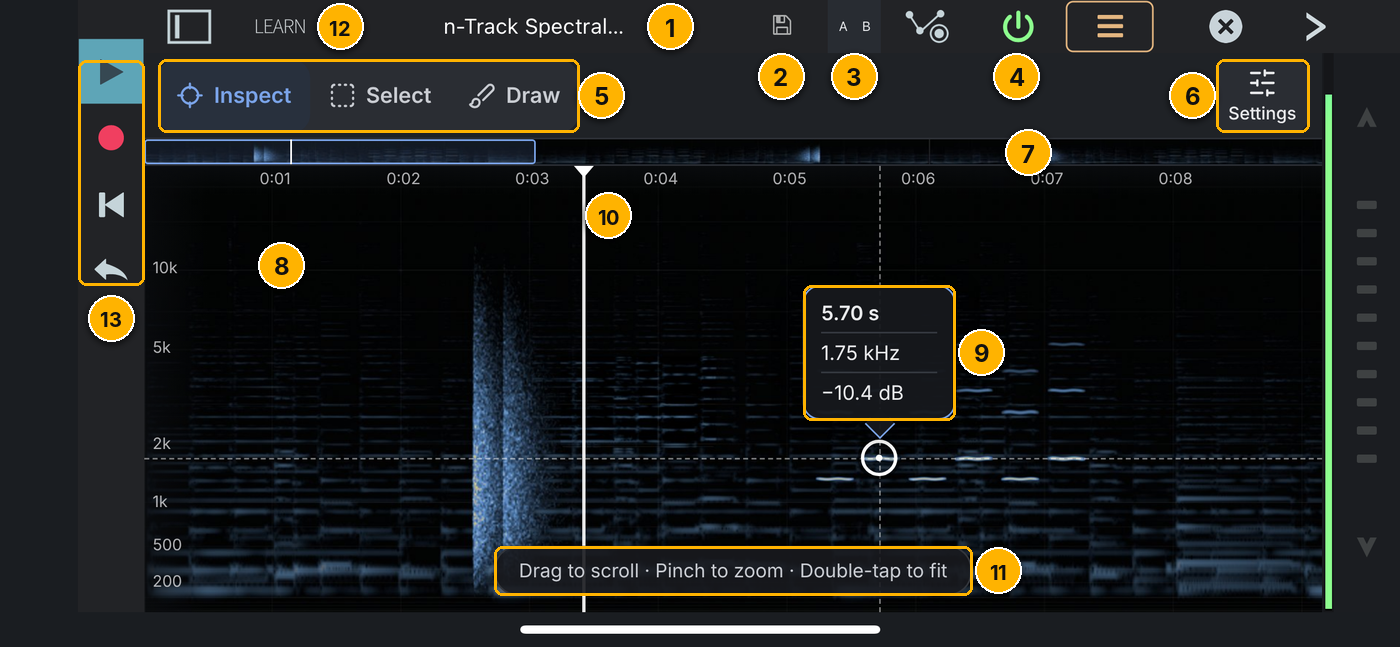Open the hamburger menu button

pyautogui.click(x=1109, y=27)
